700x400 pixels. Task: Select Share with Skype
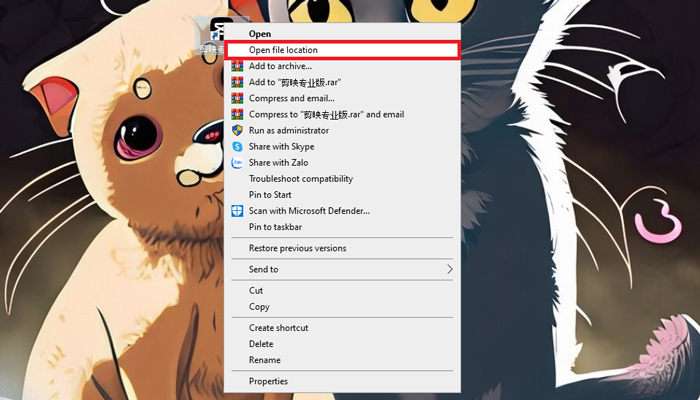(342, 146)
